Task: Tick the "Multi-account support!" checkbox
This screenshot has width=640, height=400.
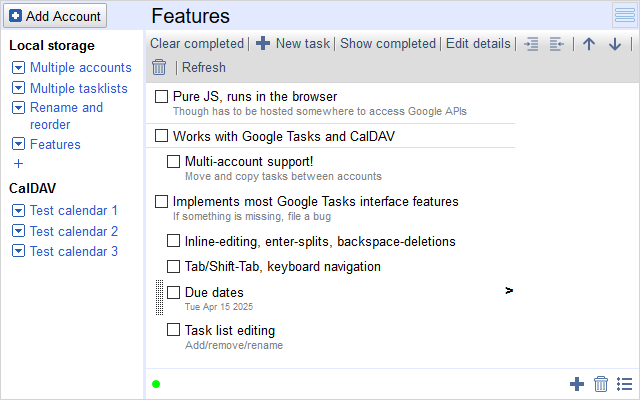Action: (174, 160)
